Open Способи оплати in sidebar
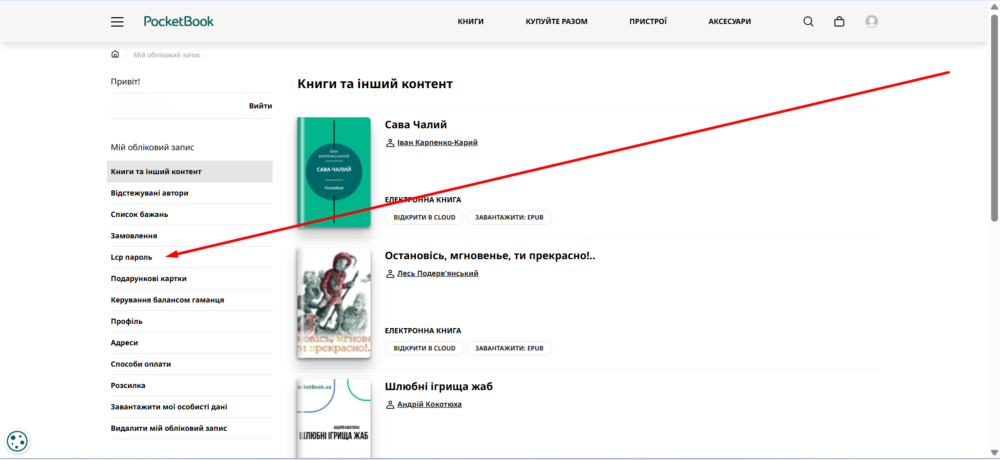 (x=190, y=364)
